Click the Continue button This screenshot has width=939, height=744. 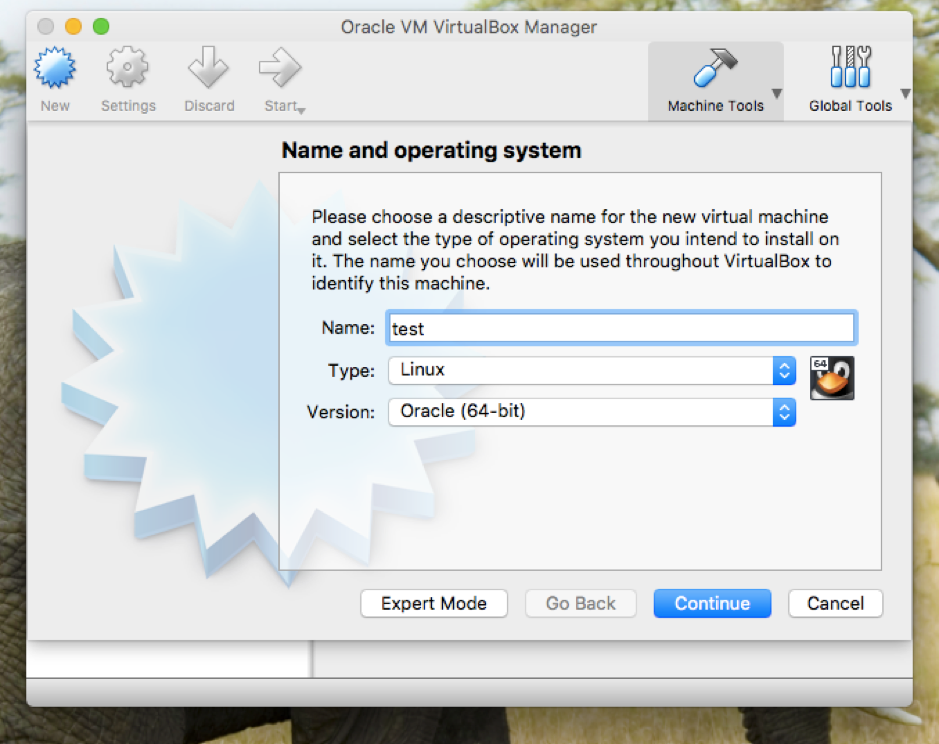click(712, 603)
